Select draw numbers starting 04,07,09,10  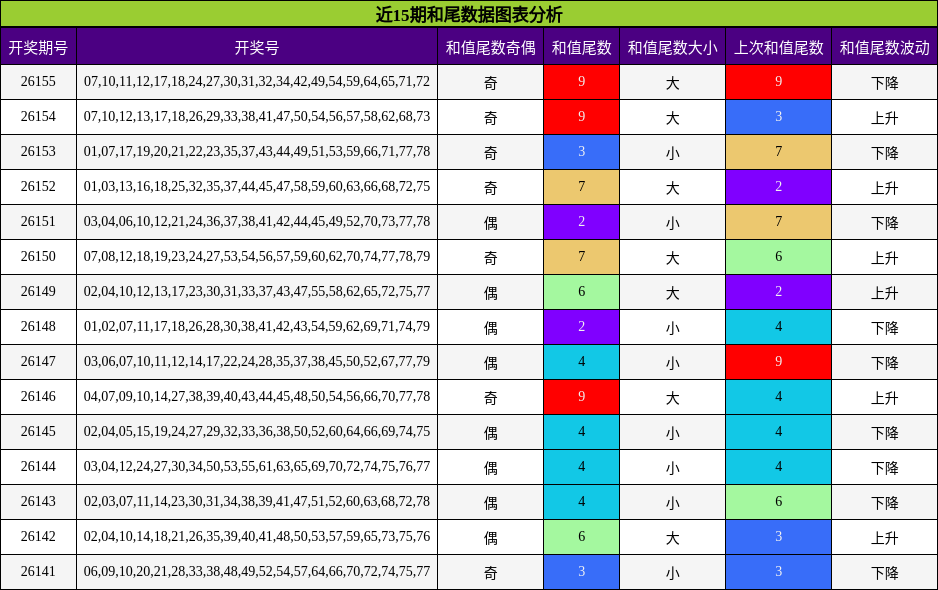257,397
